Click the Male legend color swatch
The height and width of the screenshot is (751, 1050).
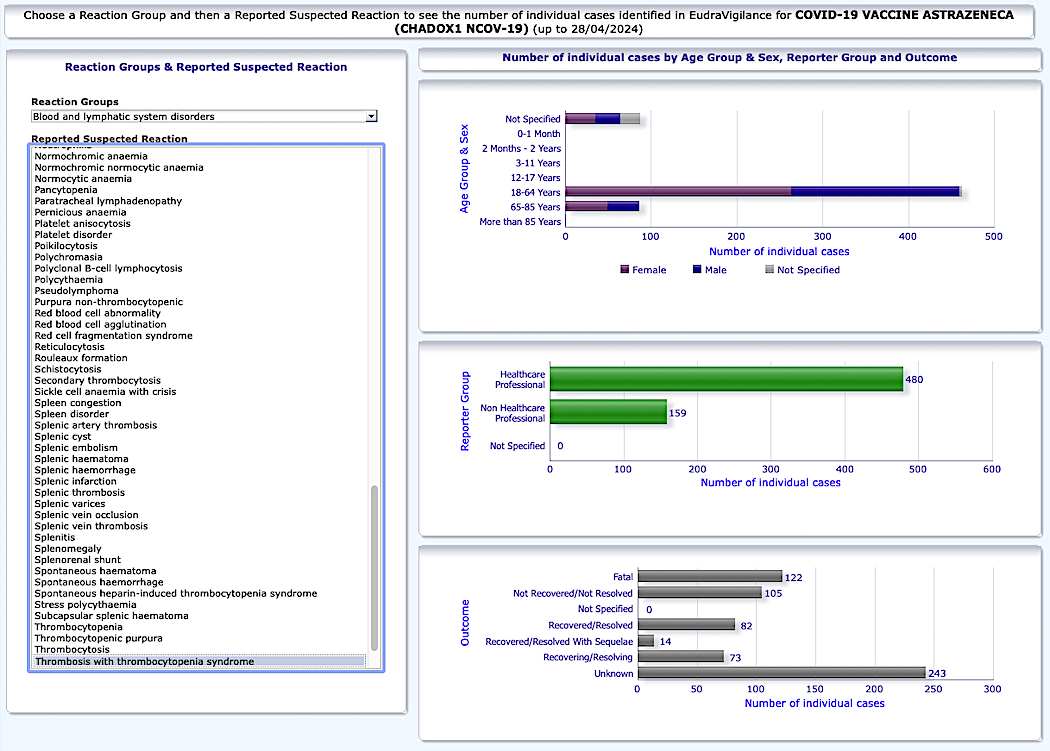(697, 269)
